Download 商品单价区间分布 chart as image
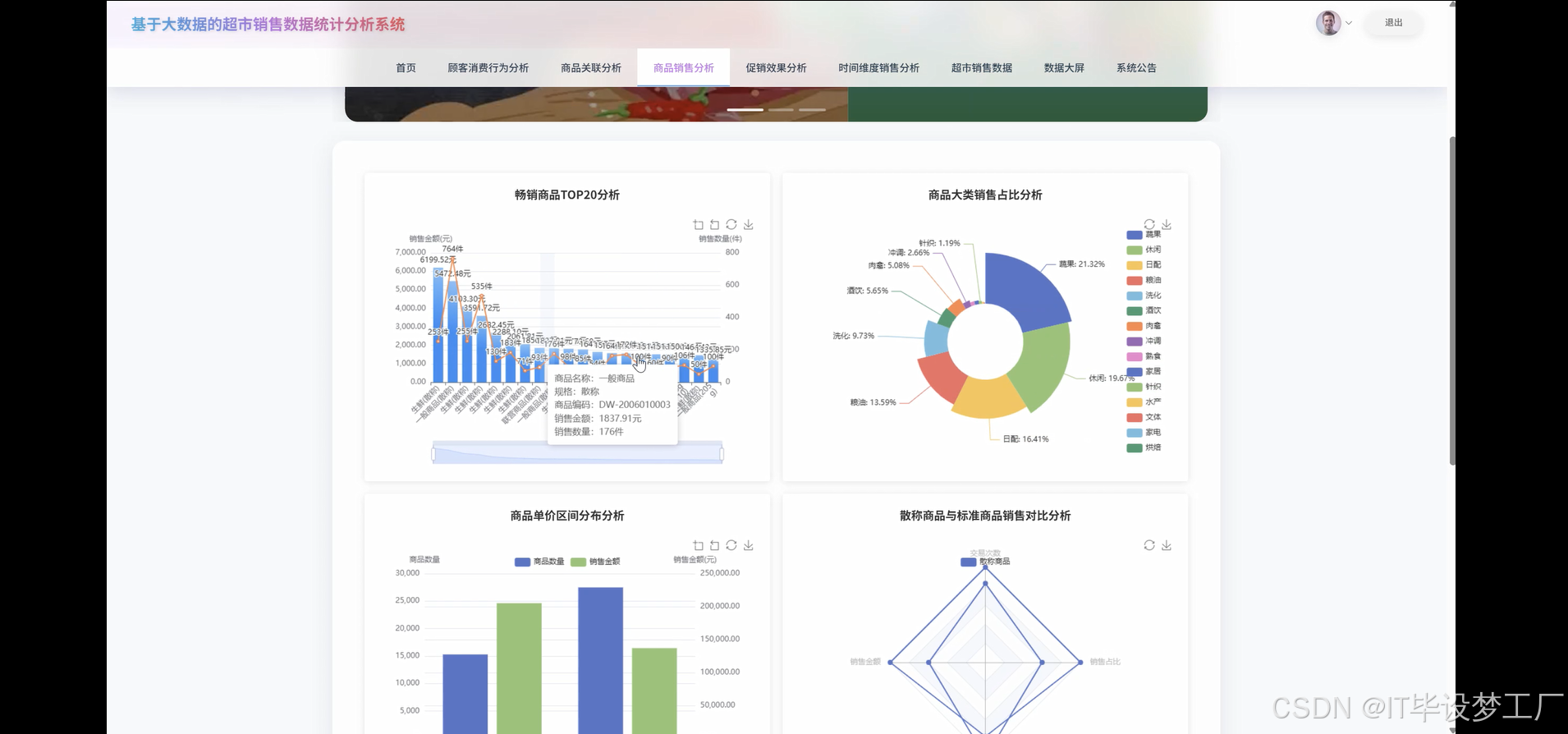The height and width of the screenshot is (734, 1568). [x=748, y=546]
